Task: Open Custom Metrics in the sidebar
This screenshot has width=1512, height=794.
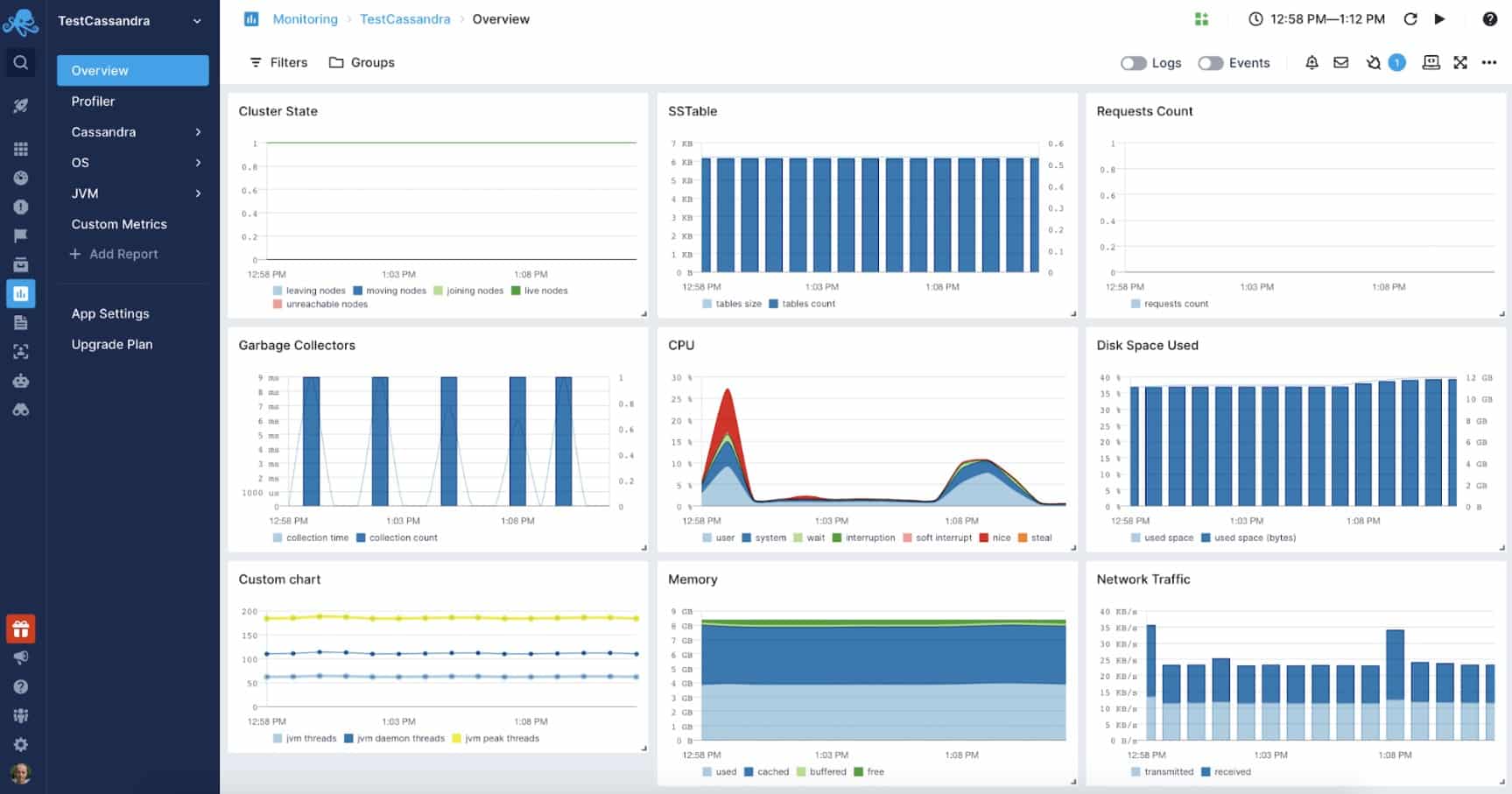Action: (119, 224)
